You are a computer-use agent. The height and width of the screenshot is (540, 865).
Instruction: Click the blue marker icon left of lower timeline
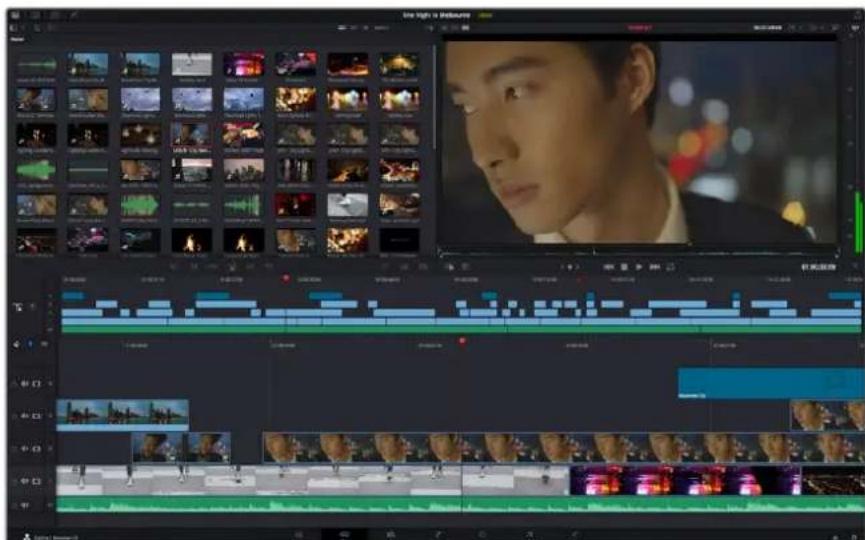30,344
